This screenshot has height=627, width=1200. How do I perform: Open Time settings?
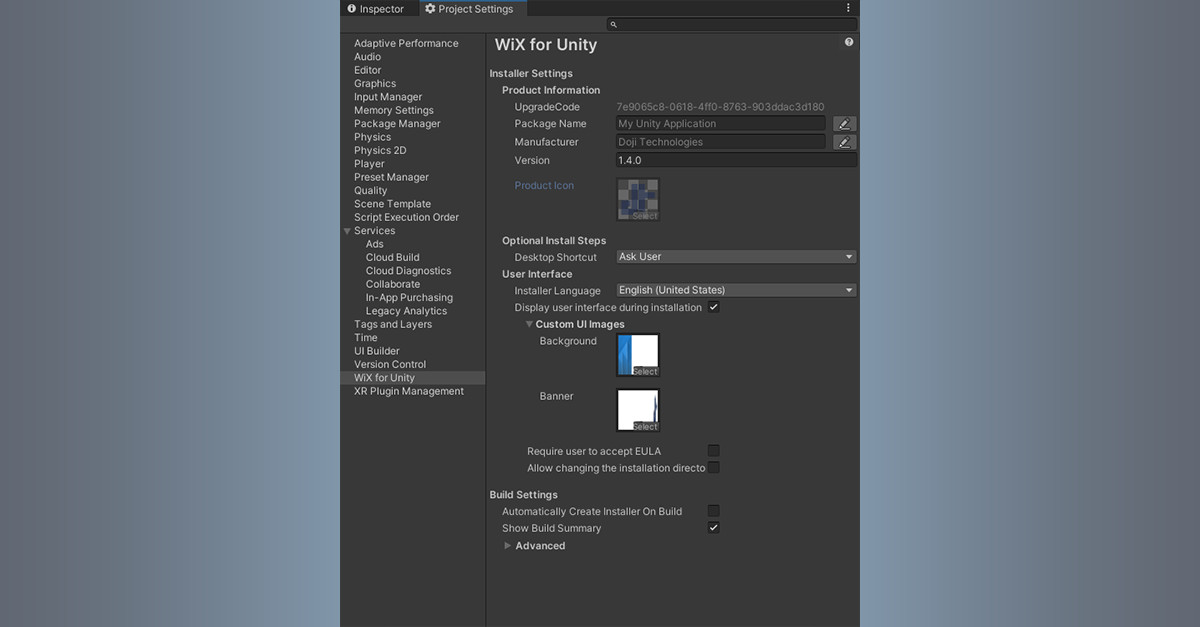point(366,338)
